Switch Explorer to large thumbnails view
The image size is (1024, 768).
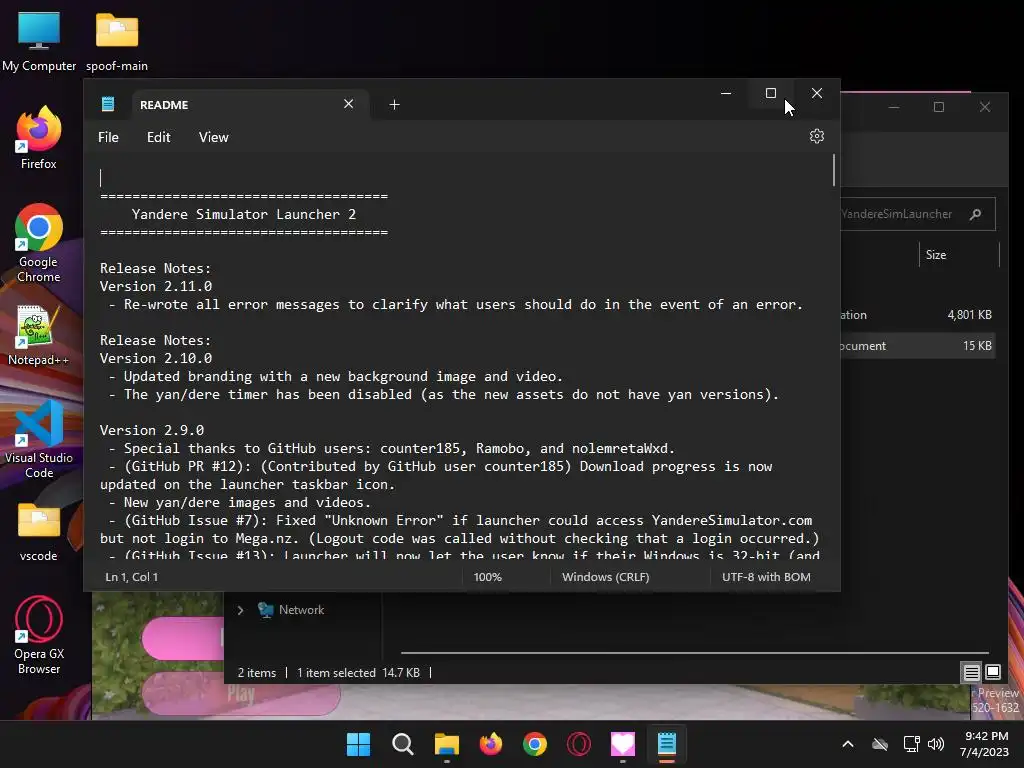tap(993, 672)
